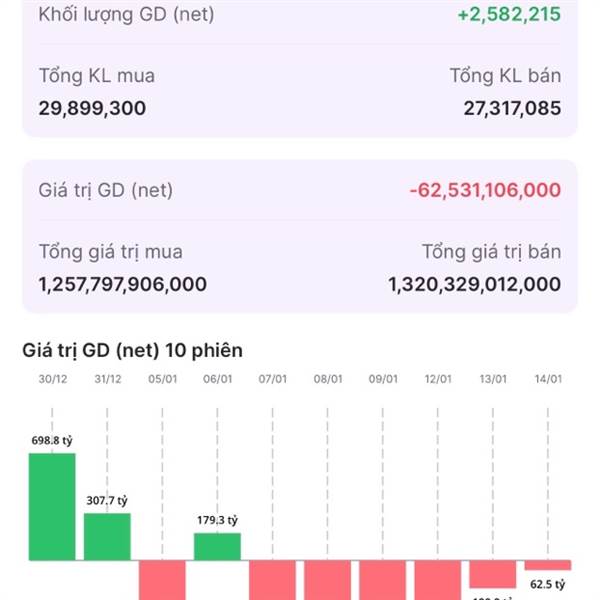Click the net value -62,531,106,000
Viewport: 600px width, 600px height.
pyautogui.click(x=485, y=190)
